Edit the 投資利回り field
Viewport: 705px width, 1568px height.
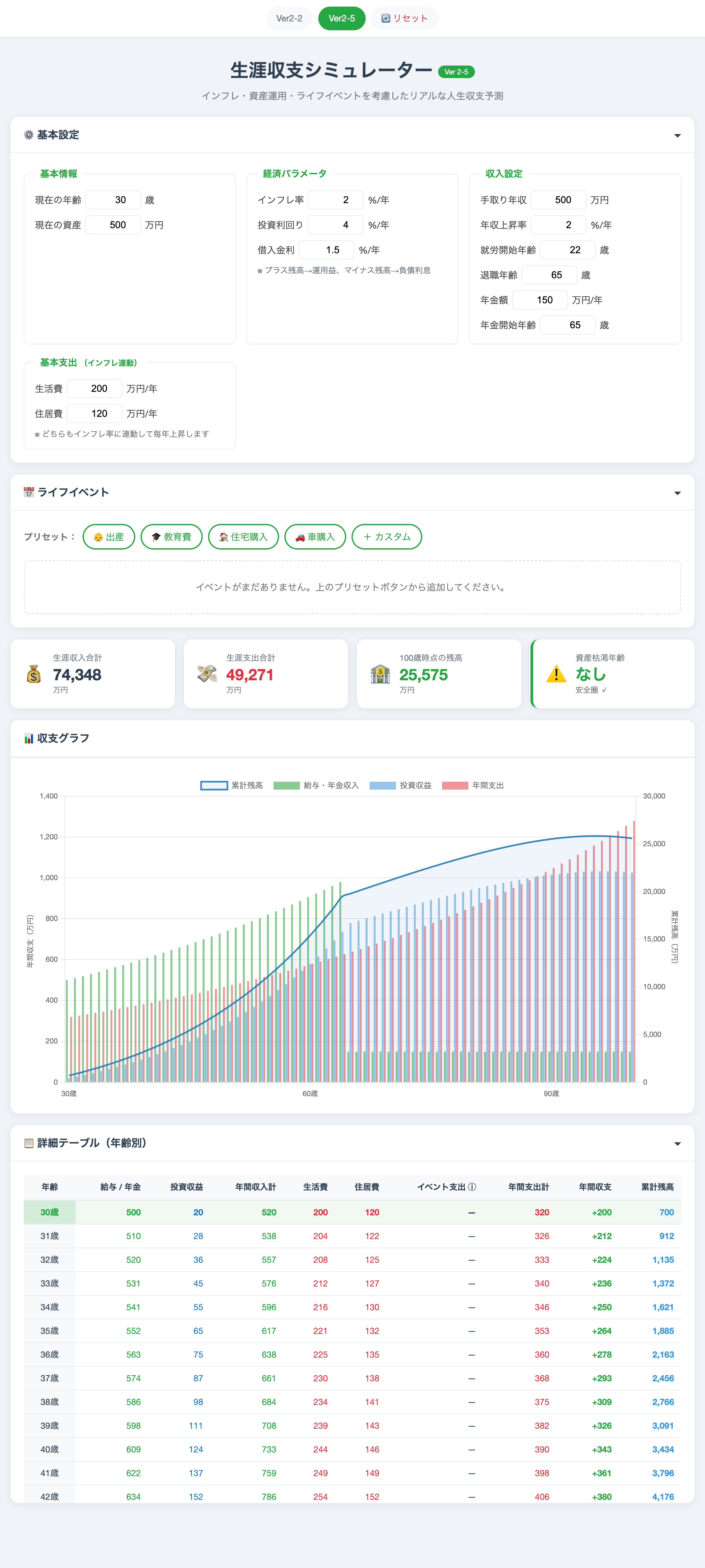336,225
